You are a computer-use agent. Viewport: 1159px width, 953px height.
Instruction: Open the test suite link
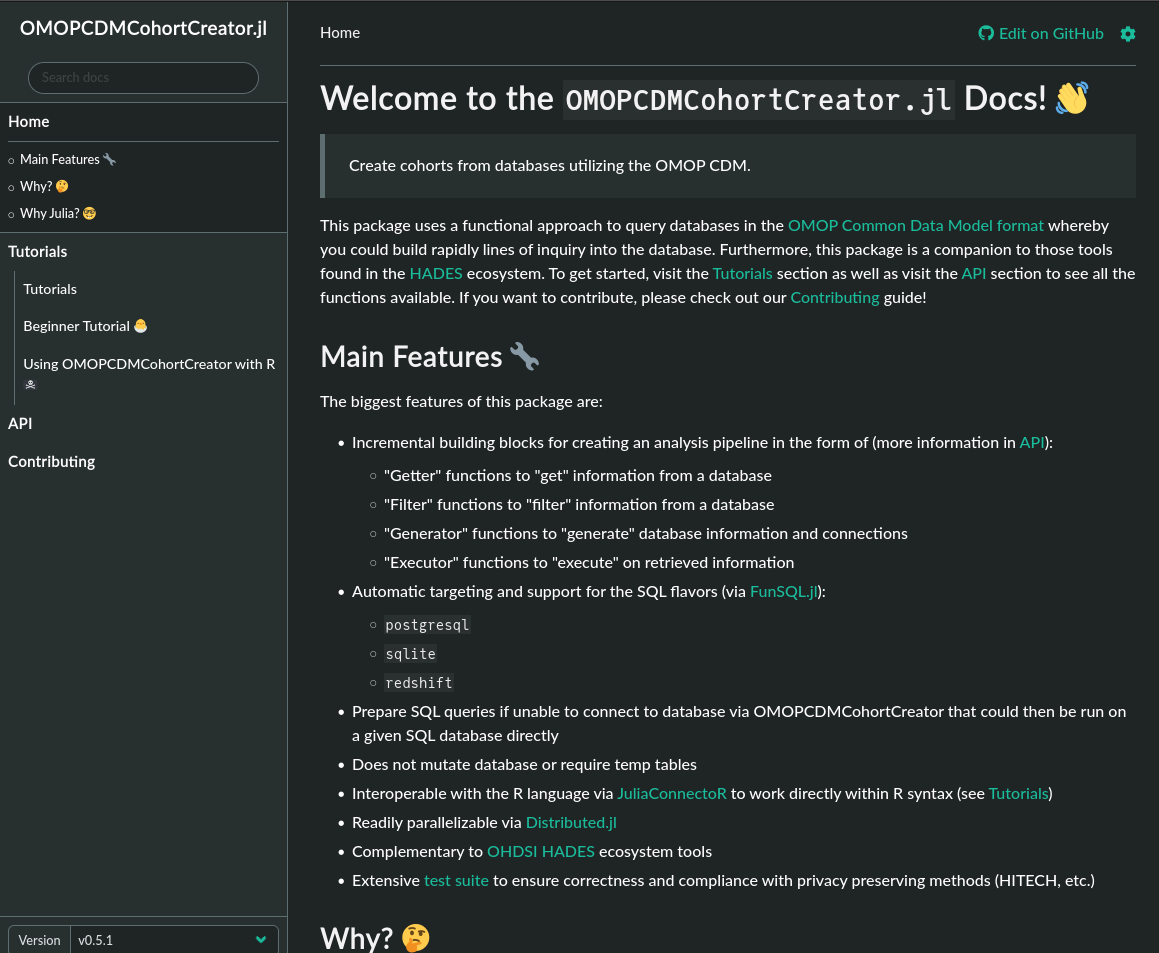coord(456,881)
